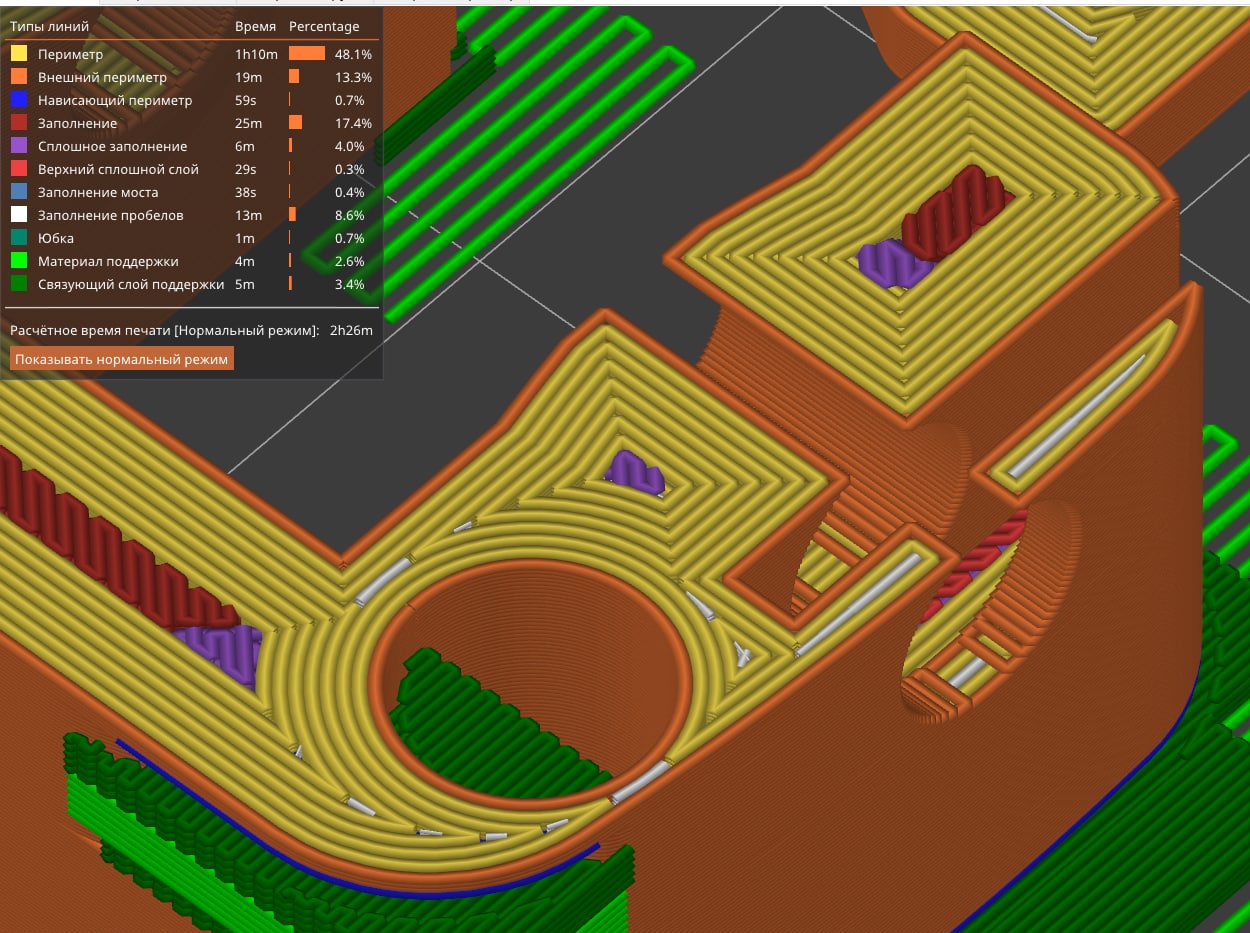The height and width of the screenshot is (933, 1250).
Task: Toggle visibility of Периметр label
Action: coord(70,54)
